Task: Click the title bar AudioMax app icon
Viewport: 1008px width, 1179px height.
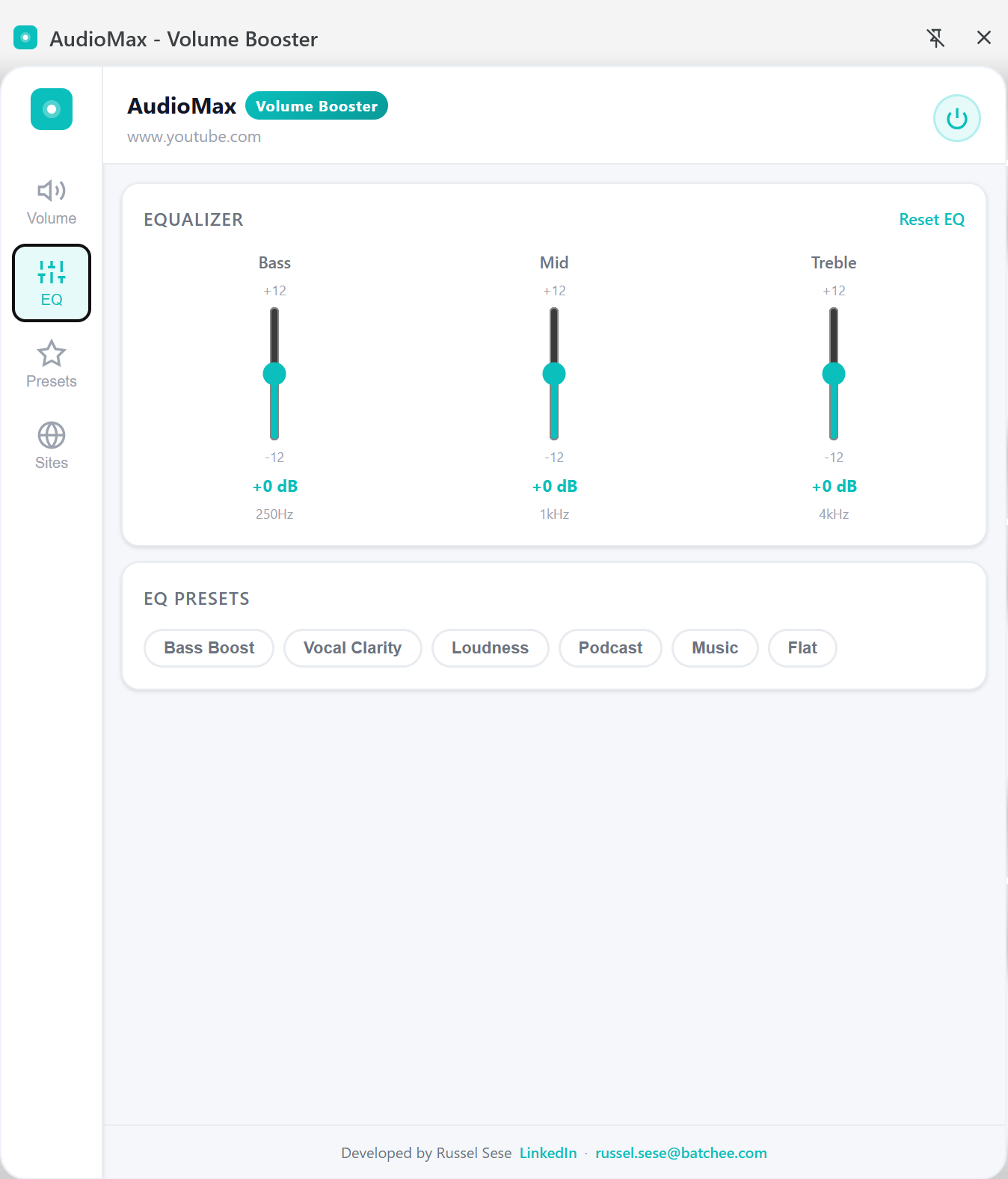Action: point(25,38)
